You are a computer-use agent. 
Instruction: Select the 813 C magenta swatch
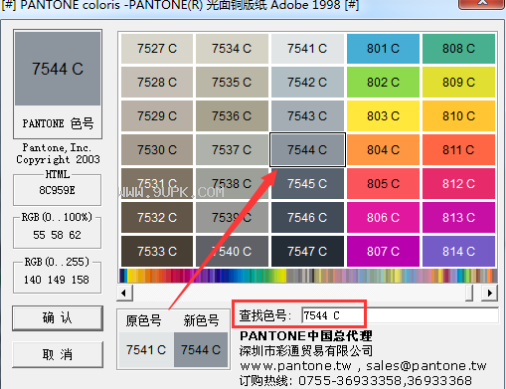tap(459, 217)
